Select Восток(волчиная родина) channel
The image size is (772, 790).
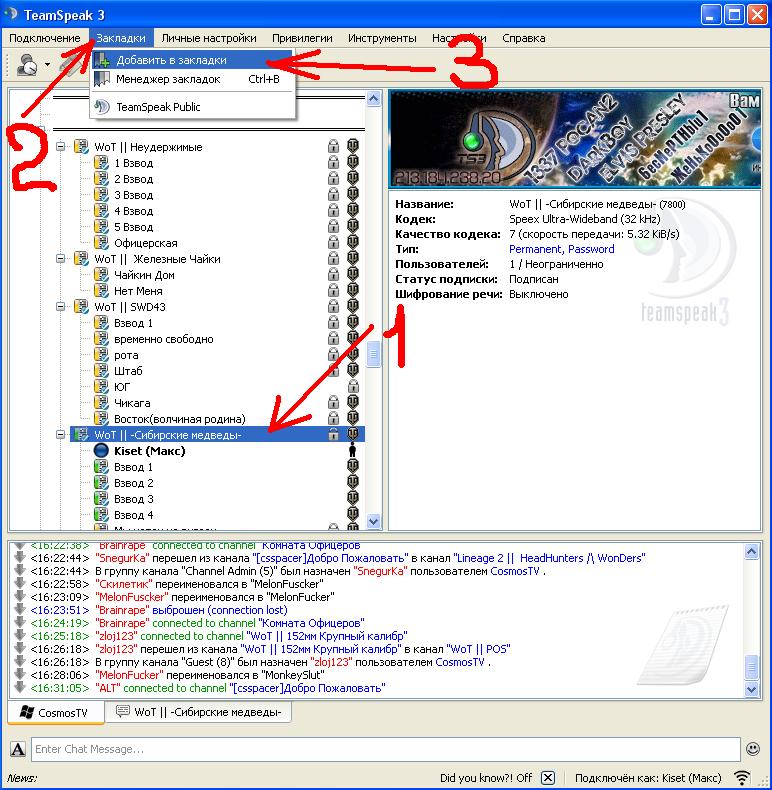tap(179, 419)
